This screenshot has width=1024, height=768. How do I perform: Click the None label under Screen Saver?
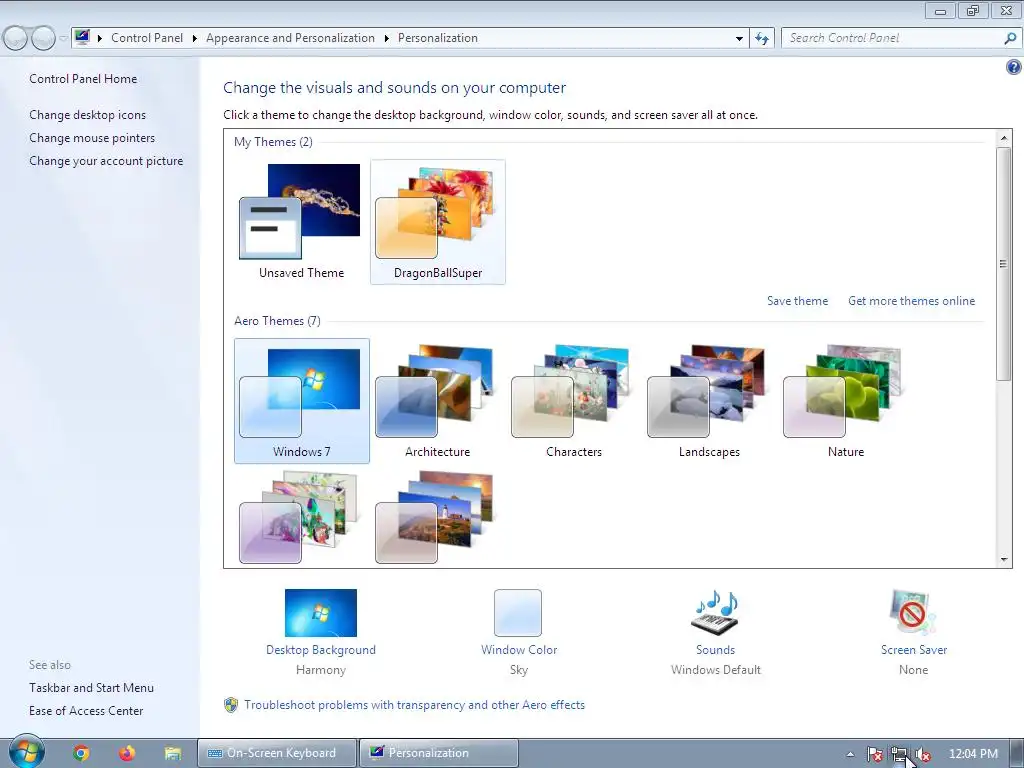pyautogui.click(x=913, y=670)
